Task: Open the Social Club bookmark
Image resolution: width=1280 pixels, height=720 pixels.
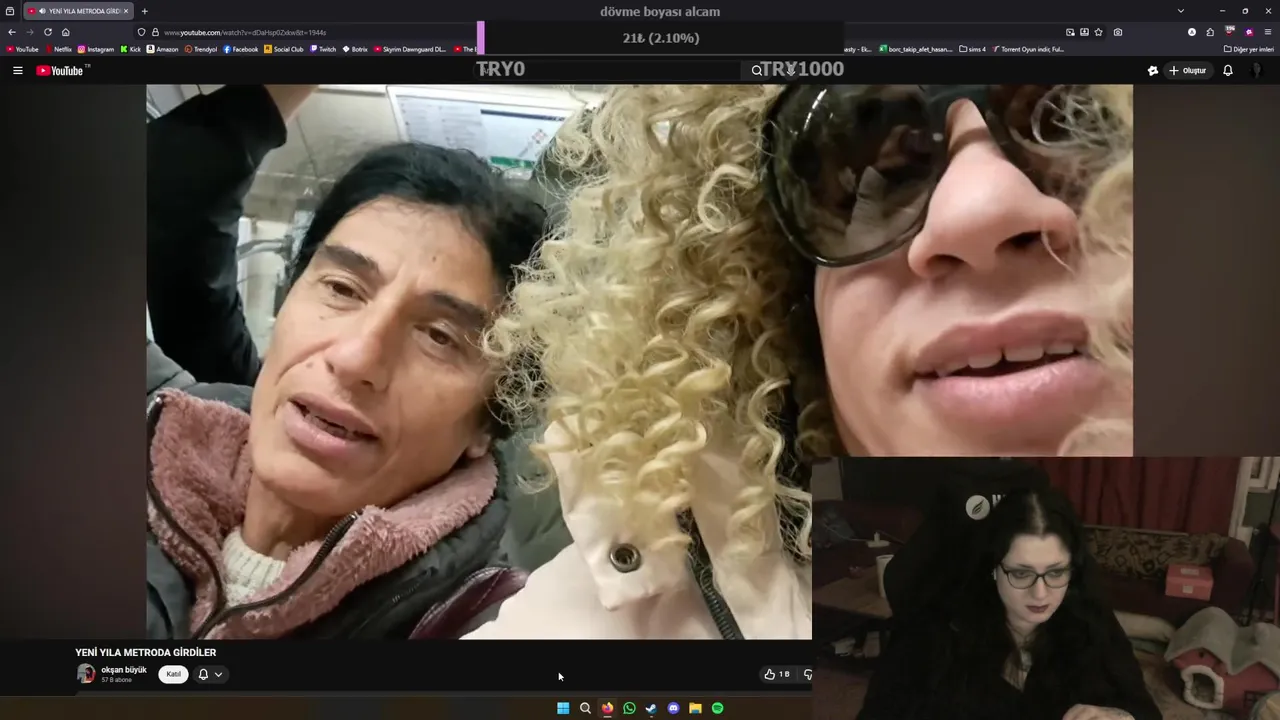Action: coord(284,49)
